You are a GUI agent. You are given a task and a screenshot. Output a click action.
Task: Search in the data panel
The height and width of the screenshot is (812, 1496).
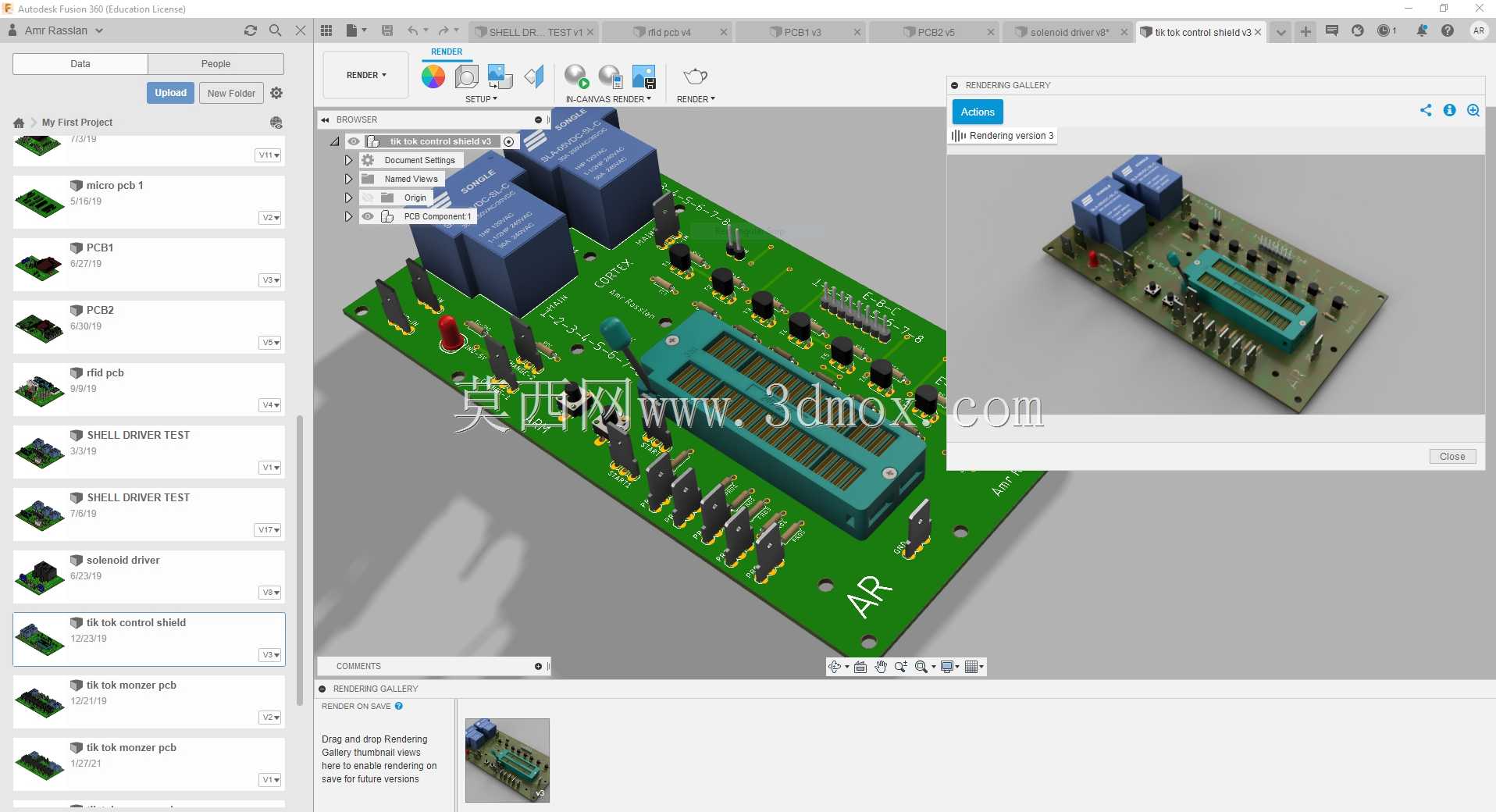(x=276, y=30)
